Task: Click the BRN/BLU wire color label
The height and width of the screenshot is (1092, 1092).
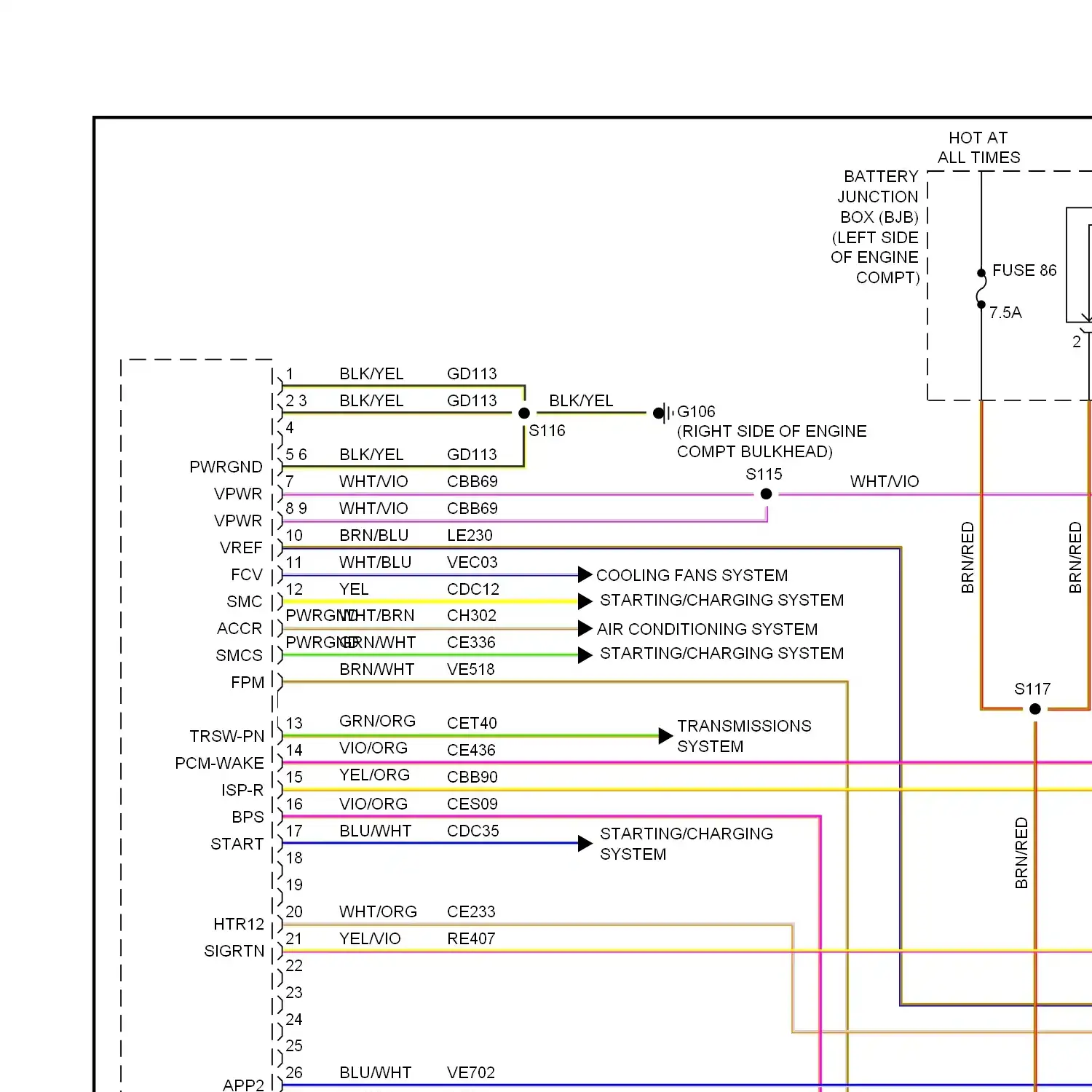Action: [373, 535]
